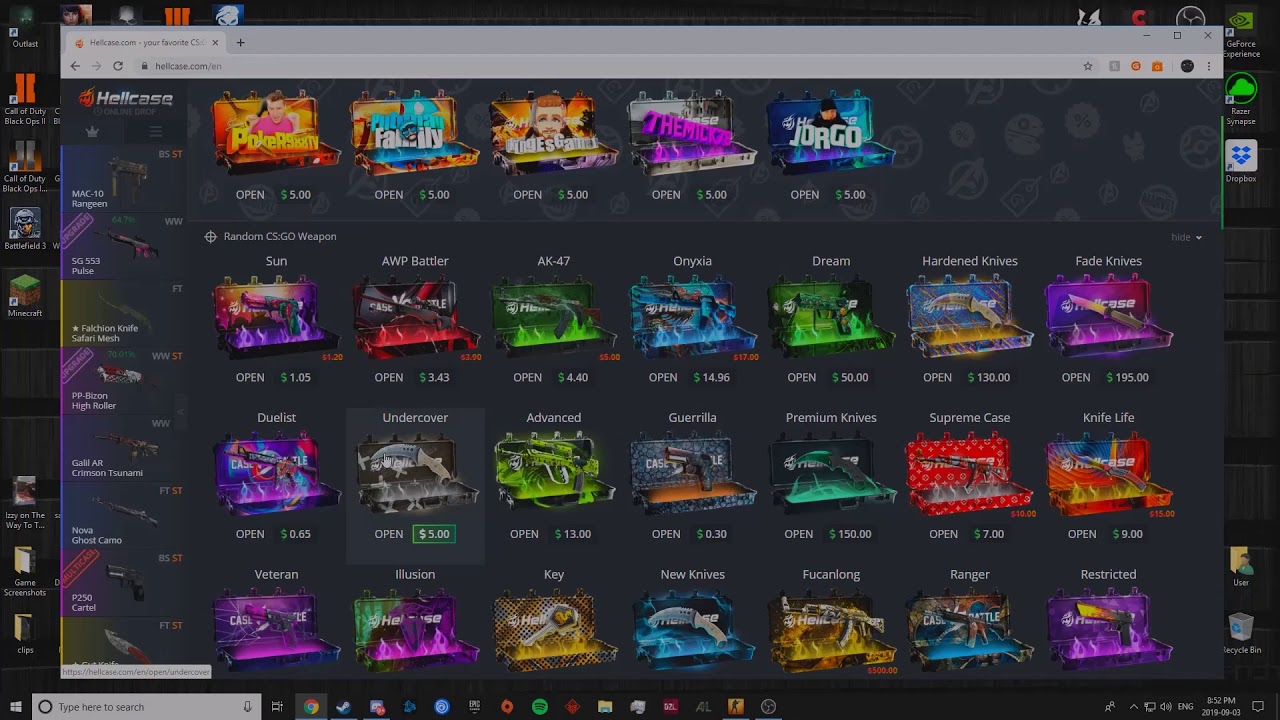Select the Hardened Knives case

point(970,316)
